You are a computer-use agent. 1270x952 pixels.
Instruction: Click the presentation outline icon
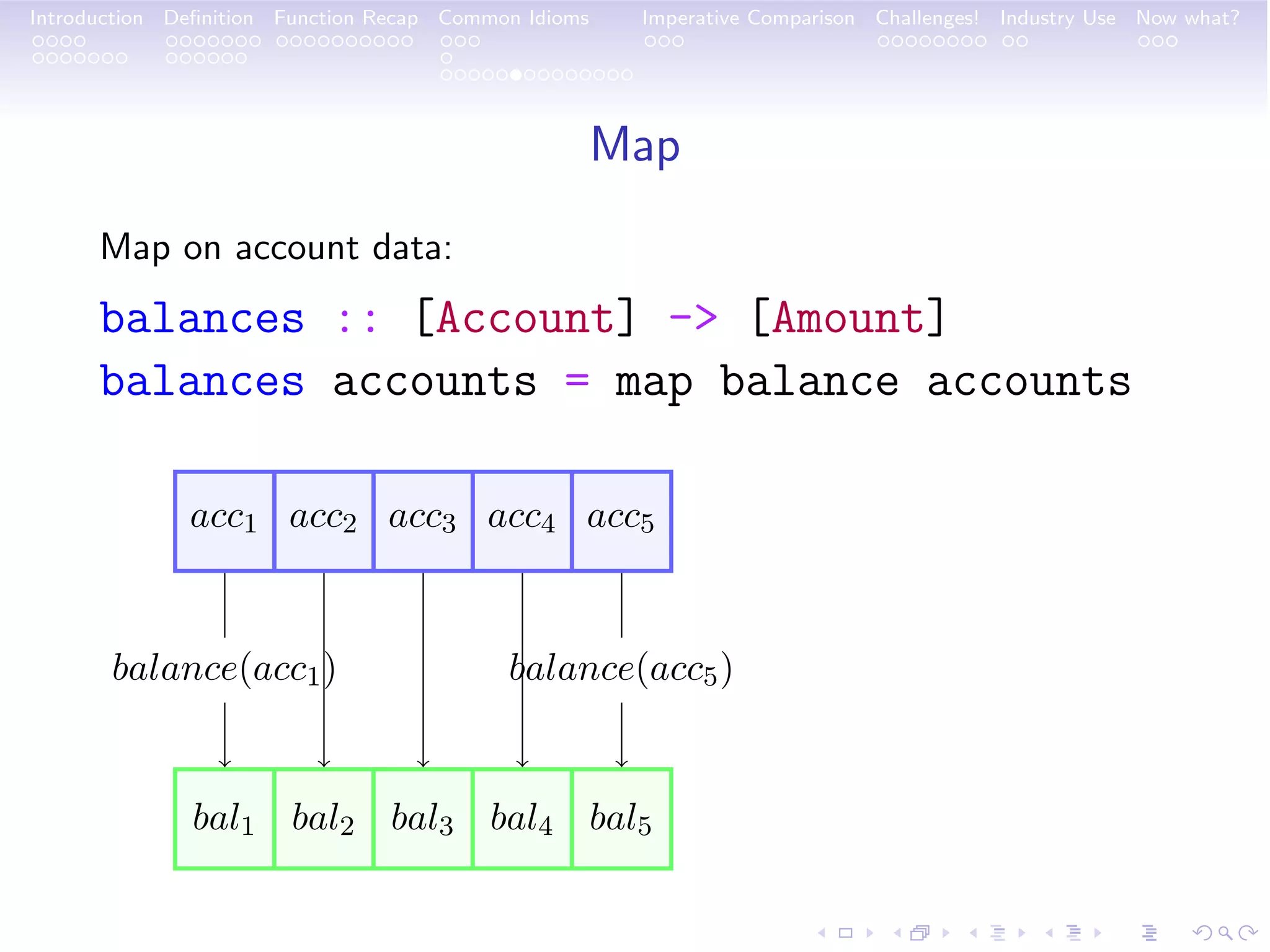(x=1149, y=933)
